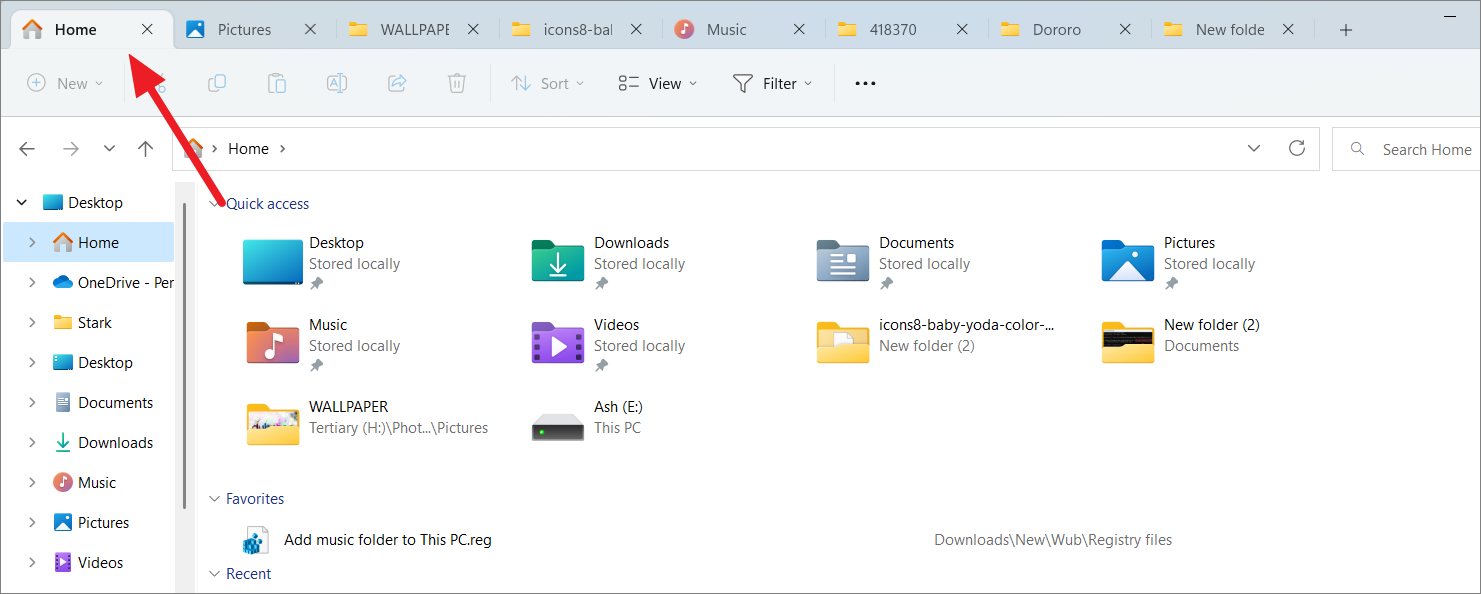The image size is (1481, 594).
Task: Add a new tab with plus button
Action: click(1346, 30)
